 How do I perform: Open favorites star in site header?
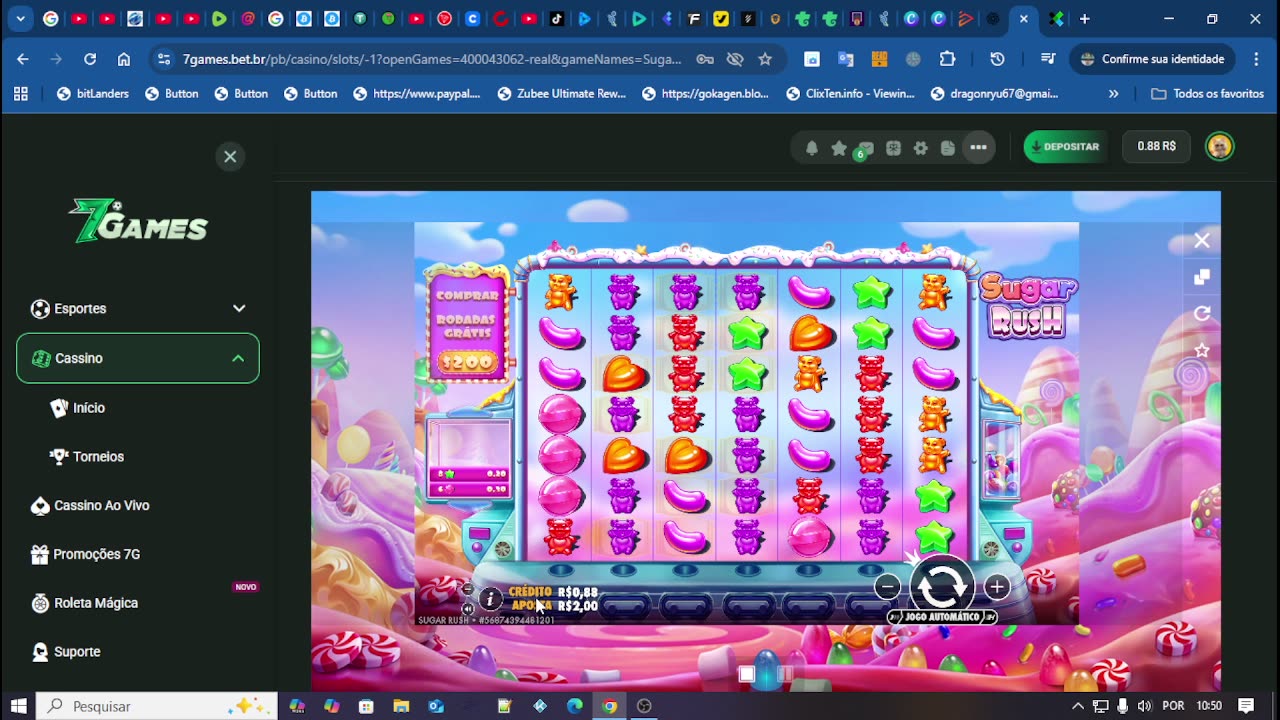839,148
